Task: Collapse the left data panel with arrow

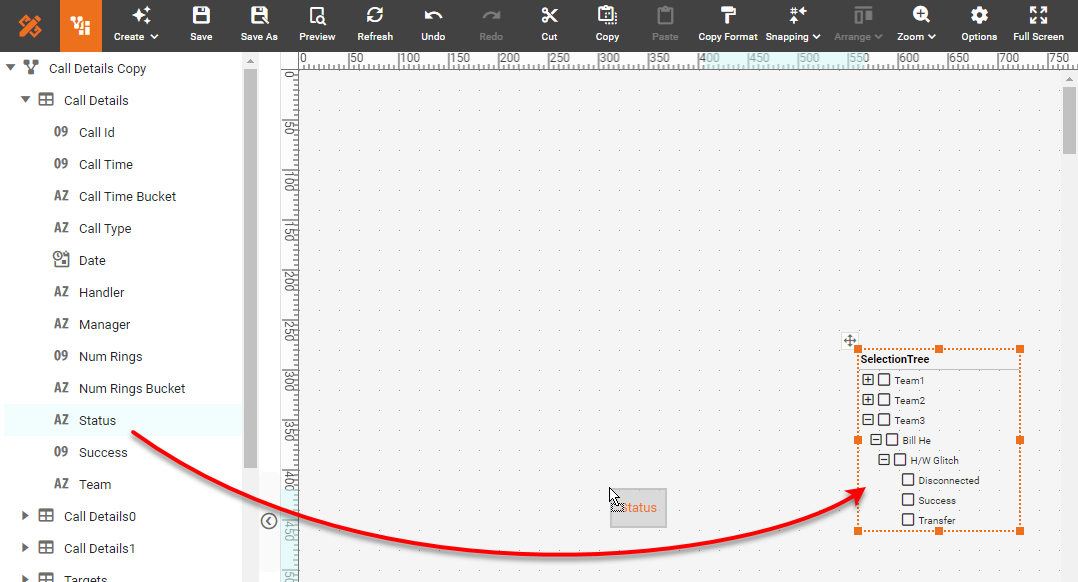Action: pos(268,520)
